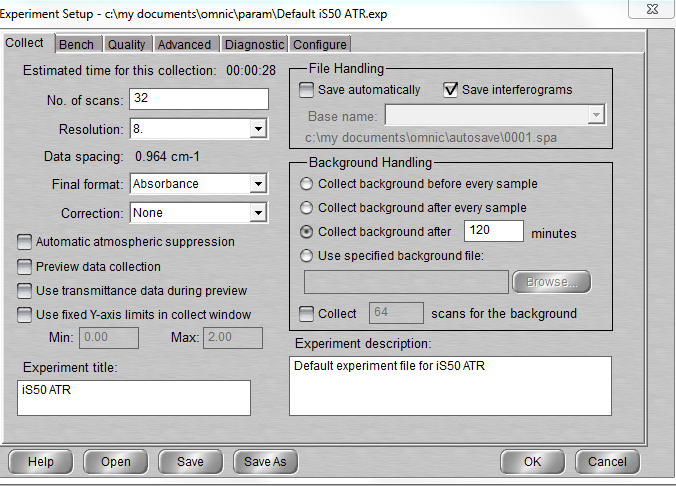
Task: Select Collect background before every sample
Action: [x=306, y=184]
